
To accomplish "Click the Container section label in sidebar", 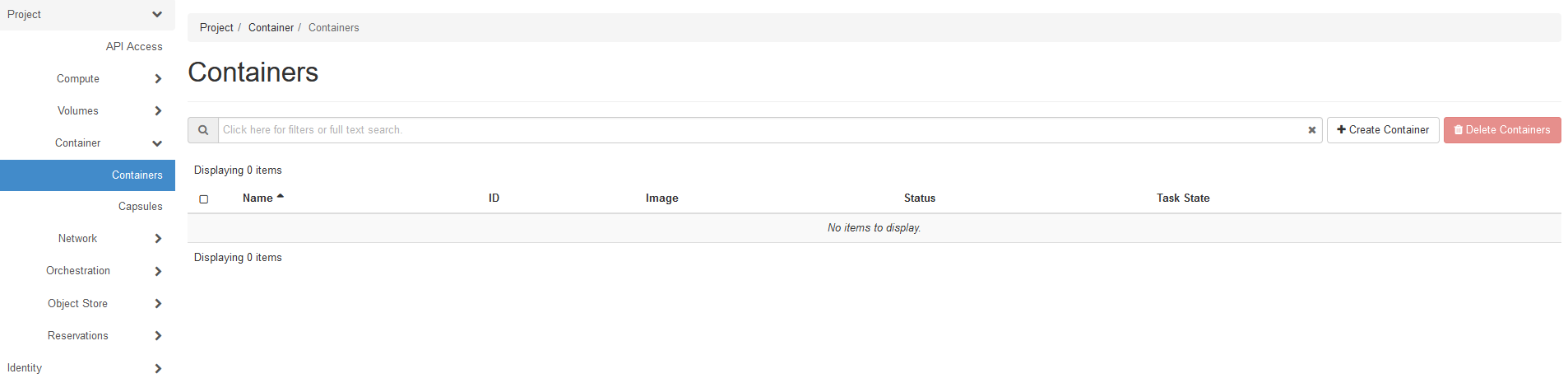I will coord(78,143).
